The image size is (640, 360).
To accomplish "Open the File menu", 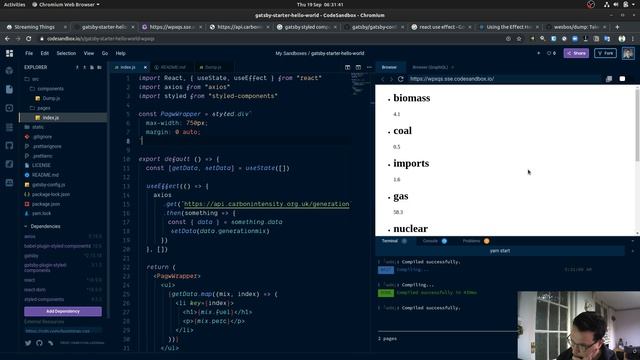I will click(x=29, y=53).
